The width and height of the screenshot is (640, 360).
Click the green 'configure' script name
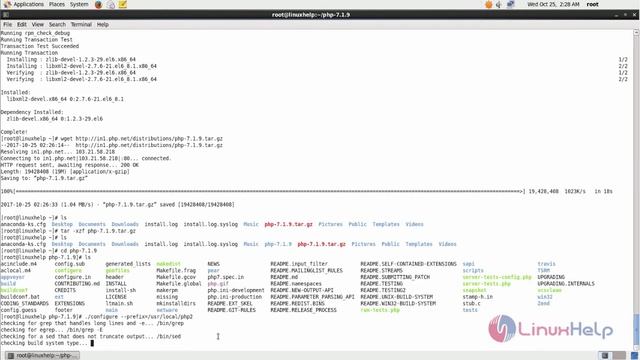(68, 271)
